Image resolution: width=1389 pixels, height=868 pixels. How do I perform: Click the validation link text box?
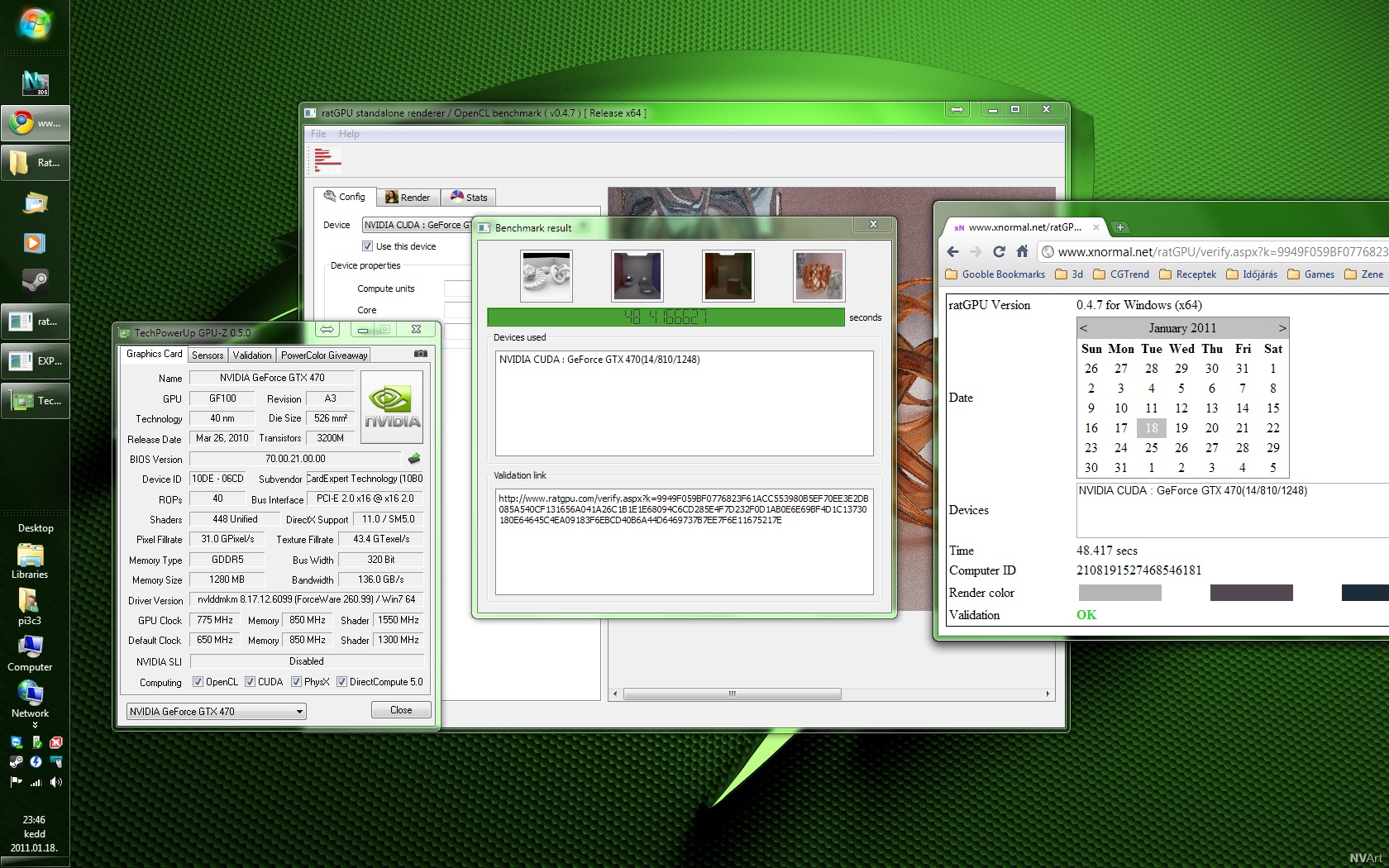[685, 541]
